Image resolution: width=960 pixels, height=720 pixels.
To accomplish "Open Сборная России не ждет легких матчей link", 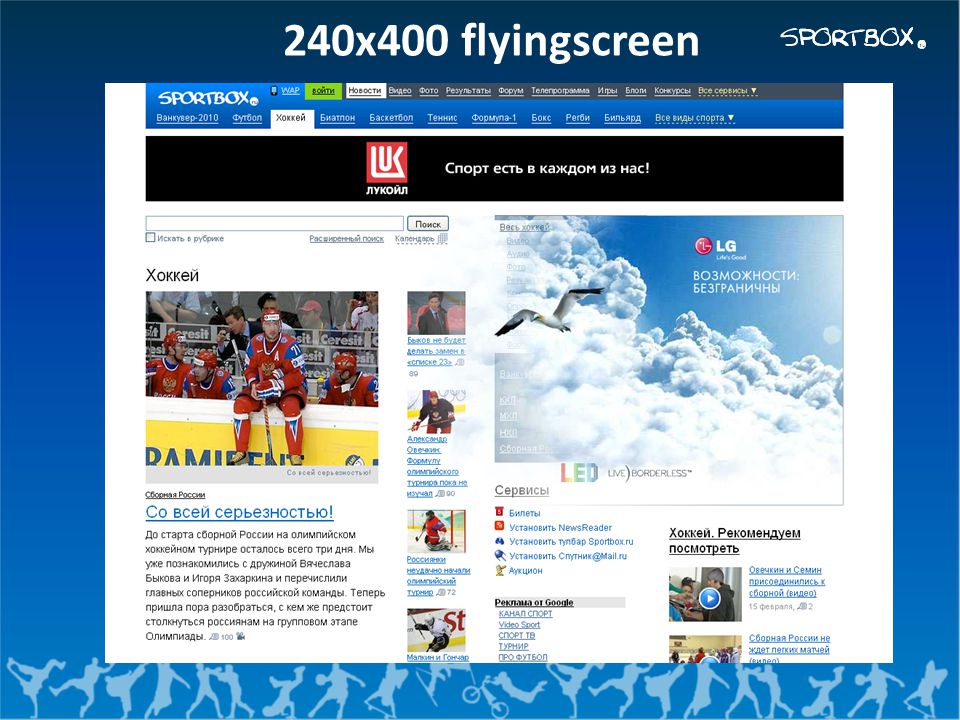I will (789, 650).
